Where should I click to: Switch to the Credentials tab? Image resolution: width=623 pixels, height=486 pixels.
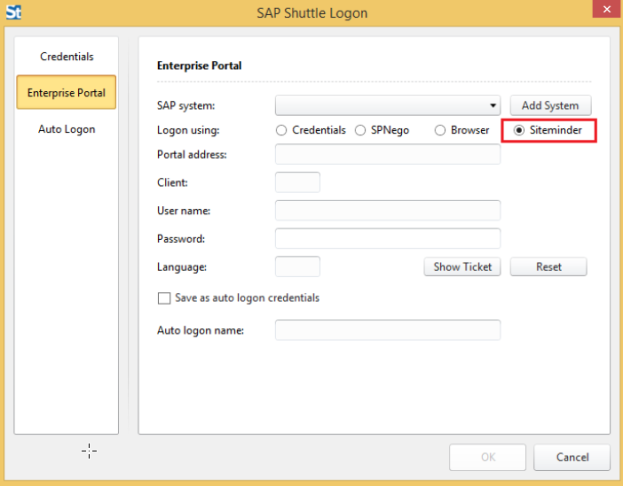tap(66, 56)
